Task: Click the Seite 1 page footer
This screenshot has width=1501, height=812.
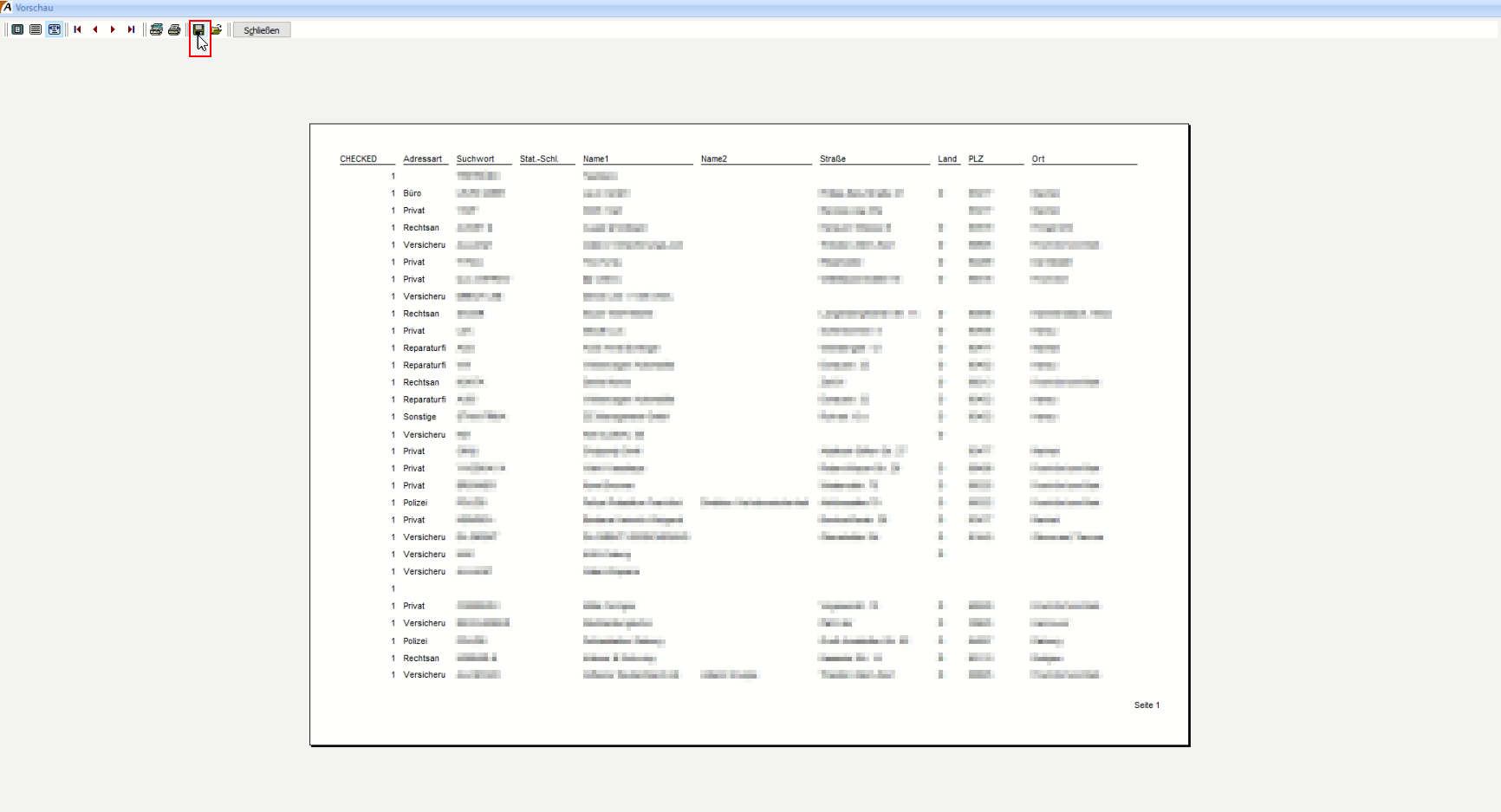Action: point(1147,705)
